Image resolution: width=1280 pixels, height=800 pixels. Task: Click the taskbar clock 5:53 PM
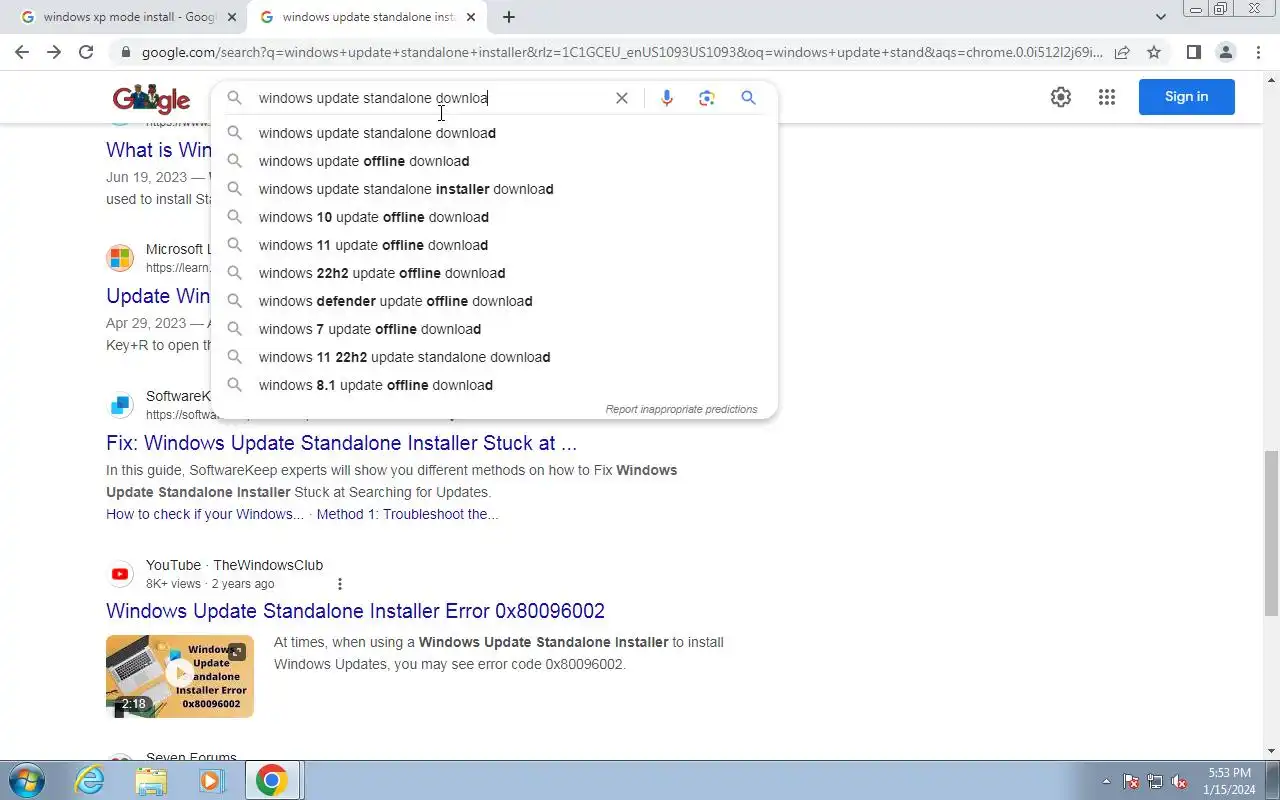coord(1229,773)
